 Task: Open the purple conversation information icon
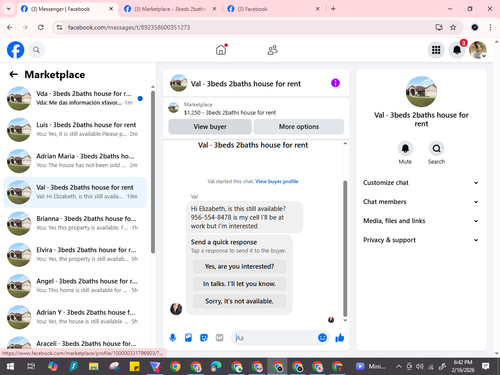pos(335,83)
